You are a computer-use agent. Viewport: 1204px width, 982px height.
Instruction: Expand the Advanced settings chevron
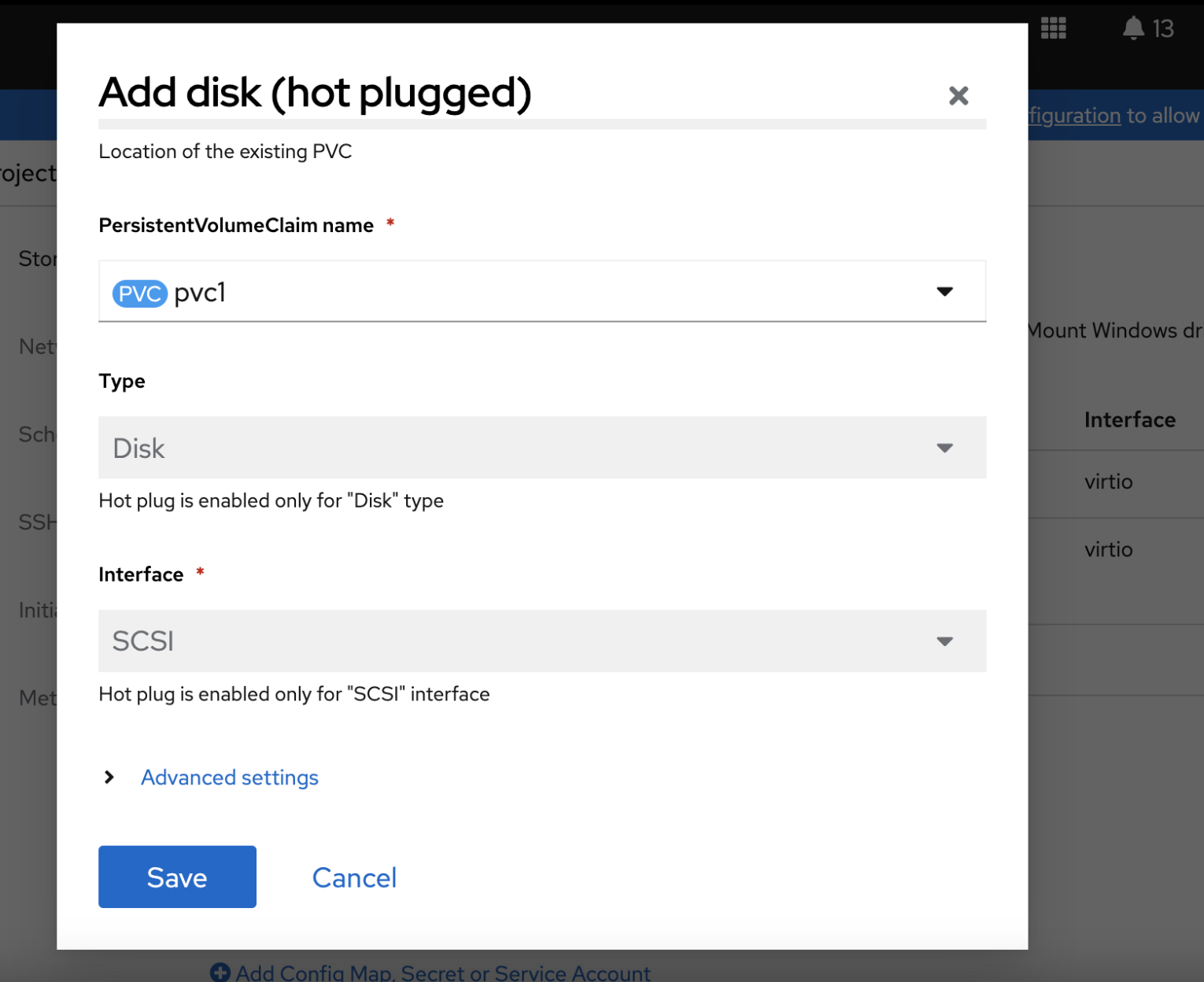[x=109, y=777]
